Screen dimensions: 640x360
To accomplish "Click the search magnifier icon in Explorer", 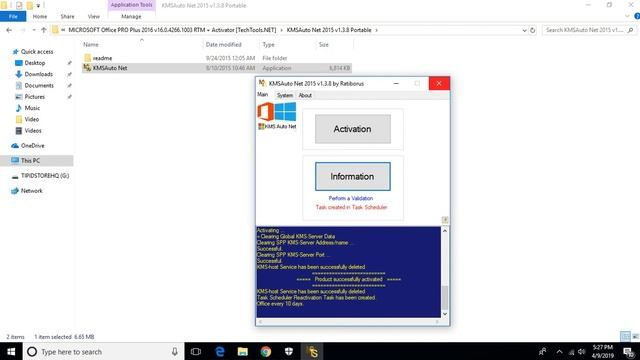I will tap(631, 30).
